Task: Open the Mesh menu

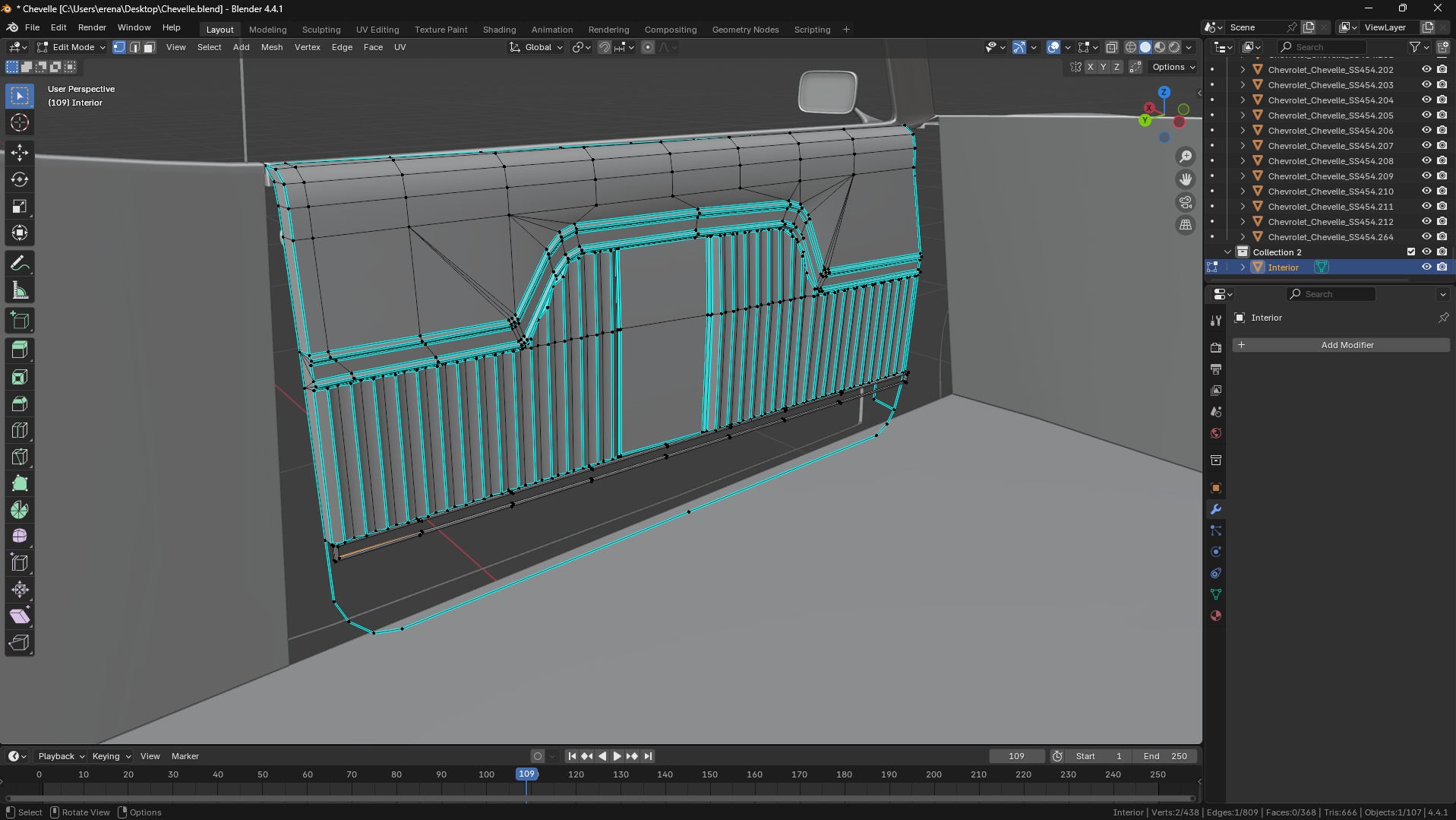Action: (271, 47)
